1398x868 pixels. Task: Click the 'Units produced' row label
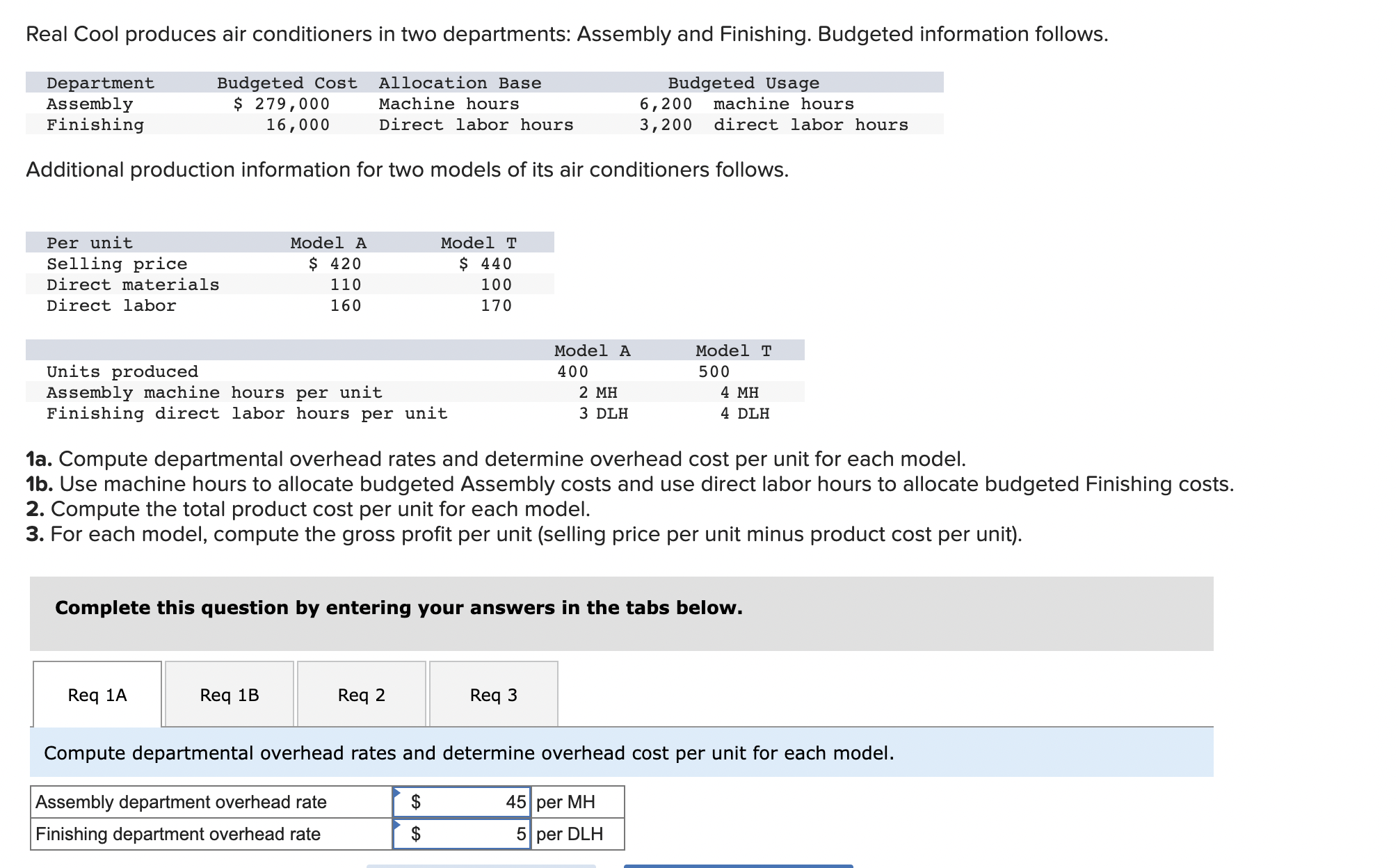[122, 371]
